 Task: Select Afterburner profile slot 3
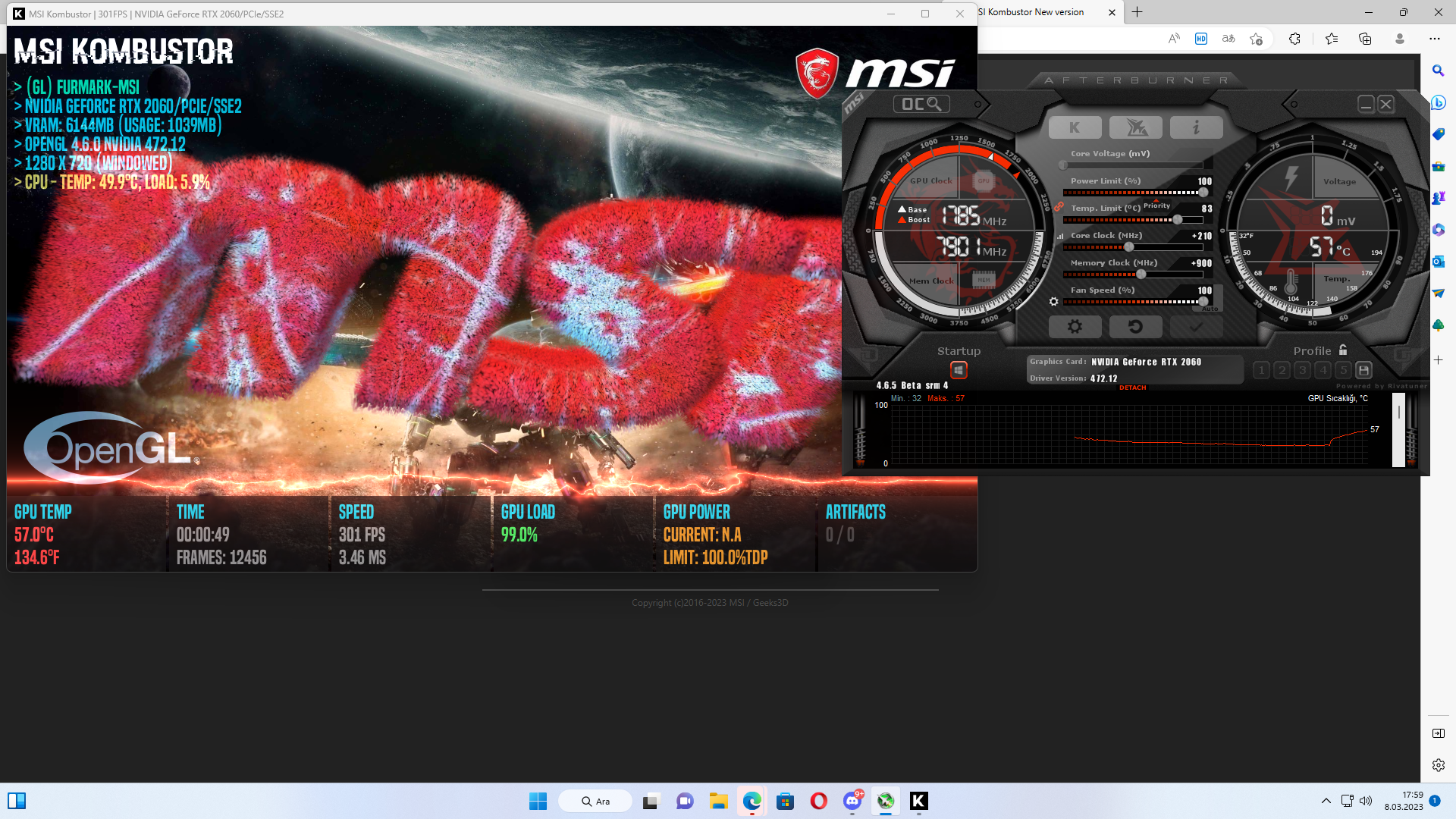tap(1302, 370)
